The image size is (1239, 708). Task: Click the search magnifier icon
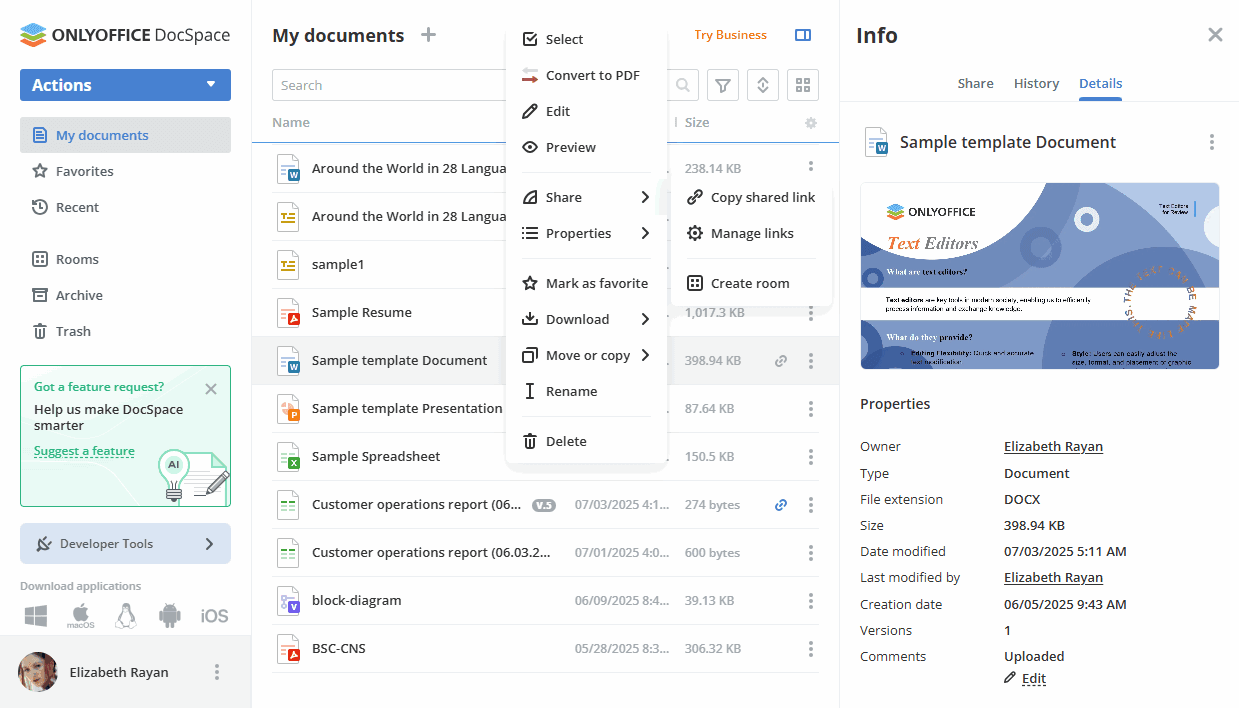(683, 85)
